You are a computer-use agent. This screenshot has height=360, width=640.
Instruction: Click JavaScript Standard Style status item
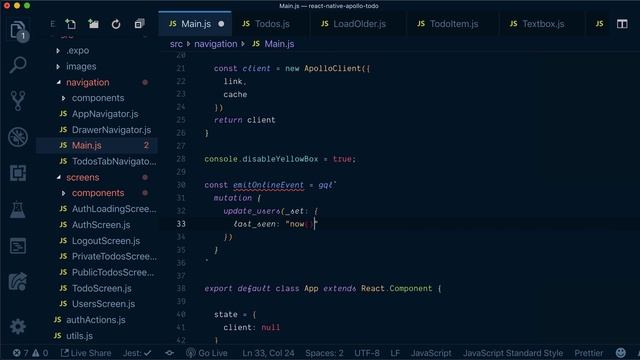click(x=513, y=353)
